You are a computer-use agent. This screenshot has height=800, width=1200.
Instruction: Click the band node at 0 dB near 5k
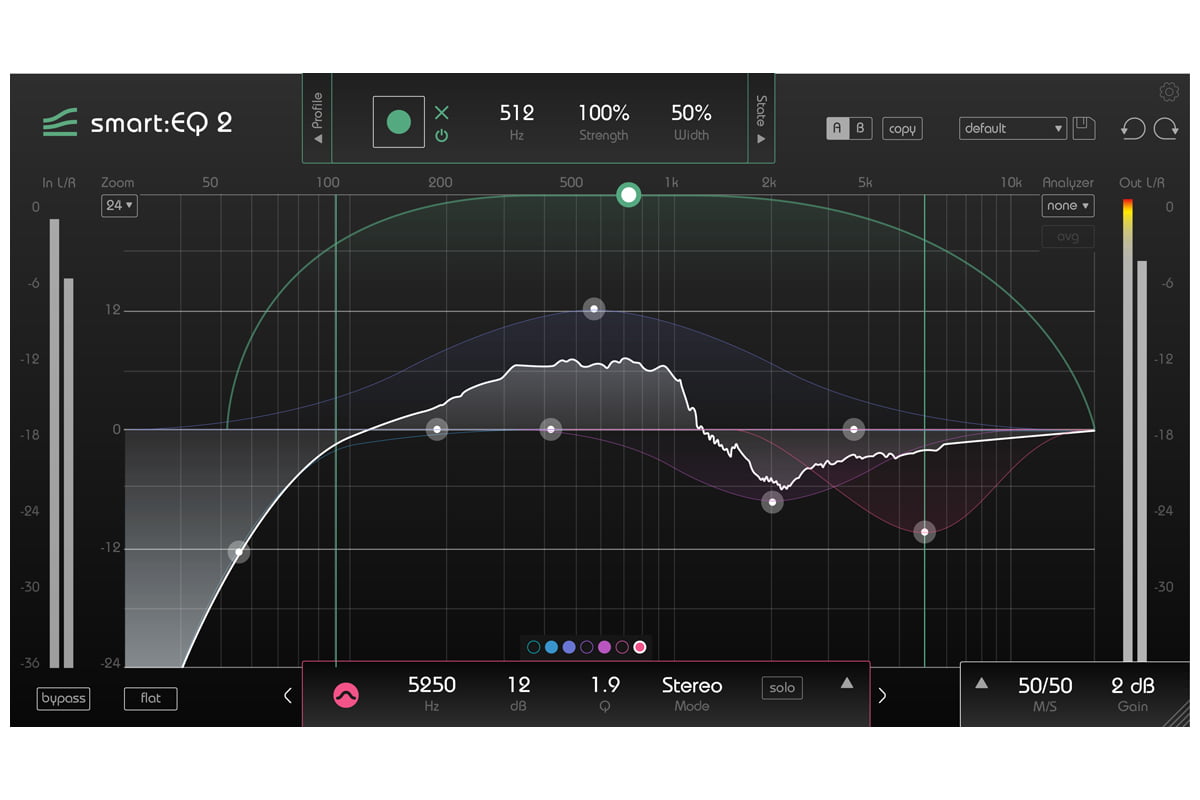pos(853,429)
